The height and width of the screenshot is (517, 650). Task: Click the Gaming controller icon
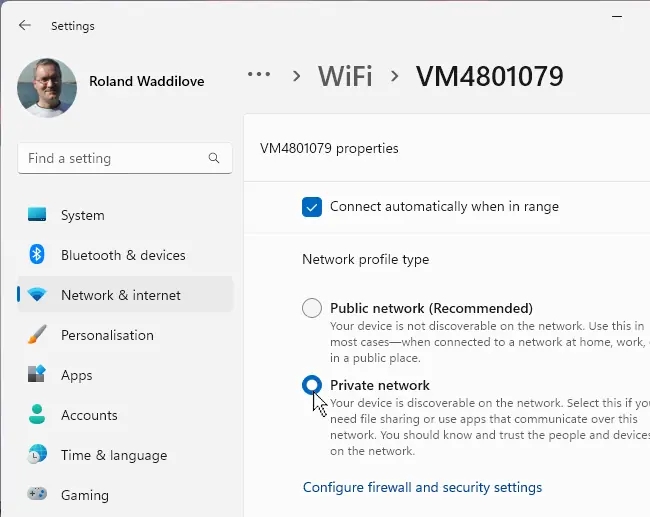pyautogui.click(x=37, y=494)
